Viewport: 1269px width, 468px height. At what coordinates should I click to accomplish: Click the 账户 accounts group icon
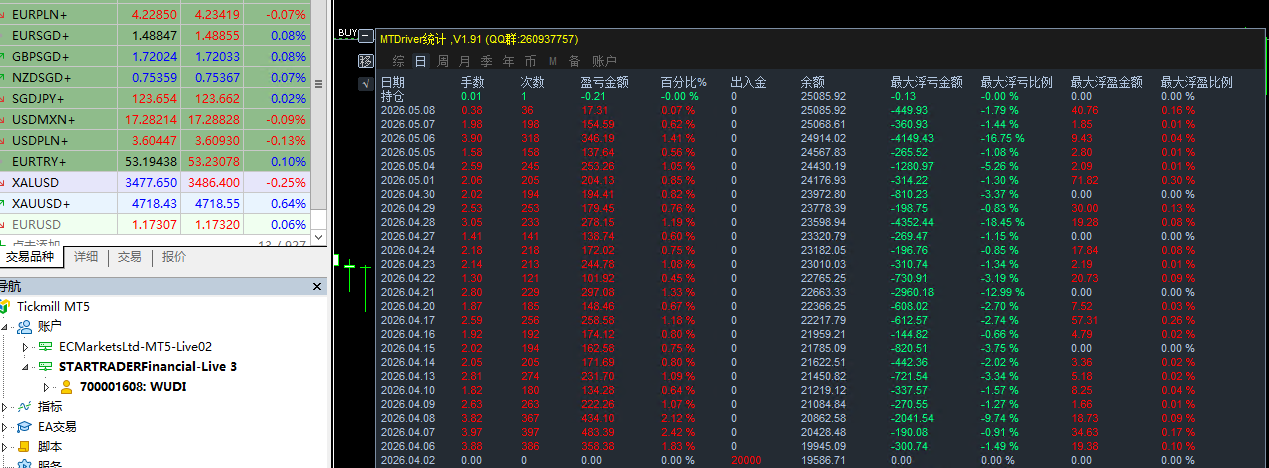[x=24, y=326]
